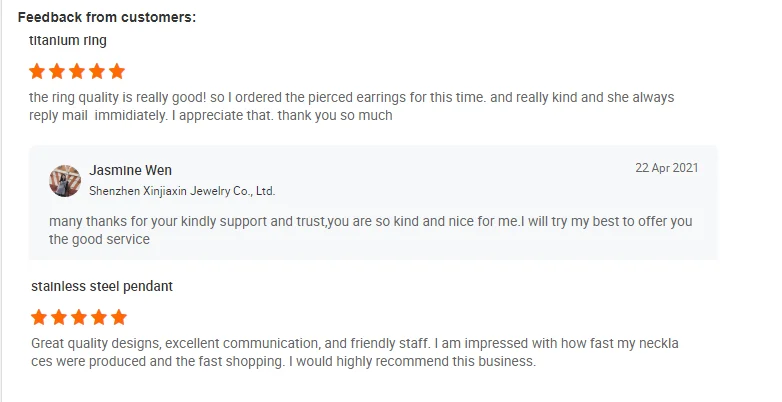Click fifth star of stainless steel pendant rating
Screen dimensions: 782x402
point(119,318)
